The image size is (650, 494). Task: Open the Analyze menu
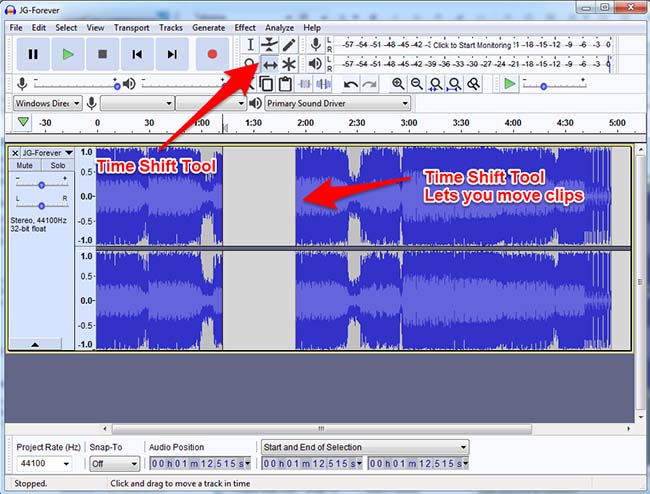pyautogui.click(x=279, y=28)
